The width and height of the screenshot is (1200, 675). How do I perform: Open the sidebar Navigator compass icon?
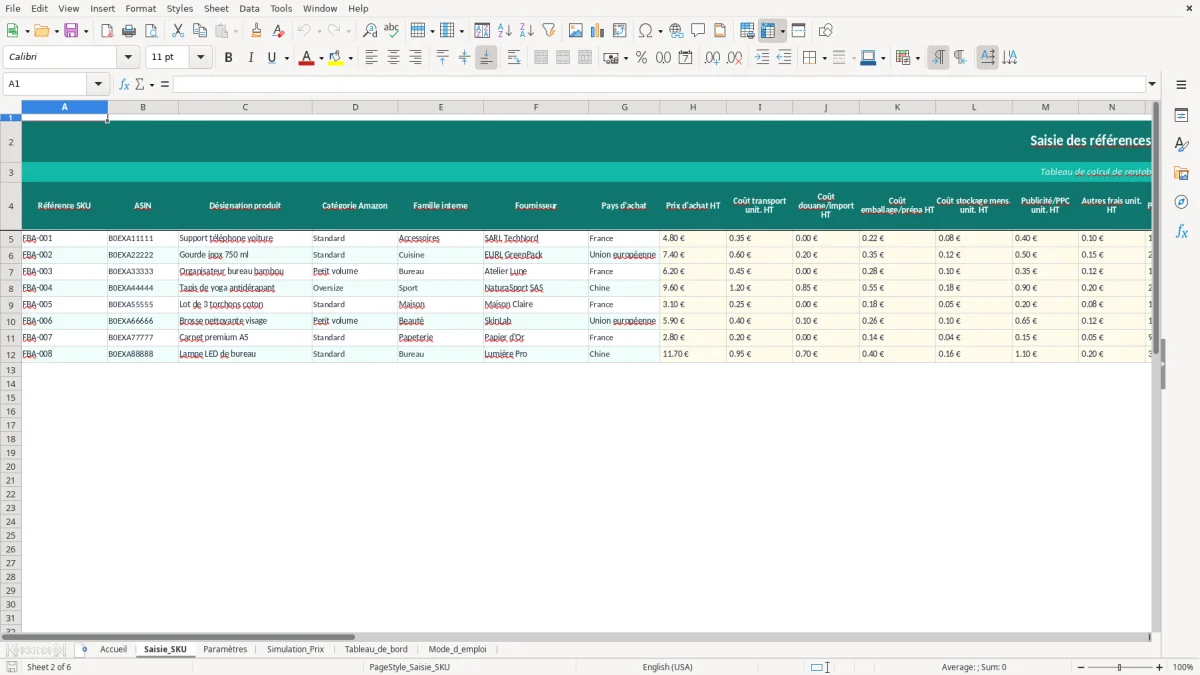tap(1181, 202)
